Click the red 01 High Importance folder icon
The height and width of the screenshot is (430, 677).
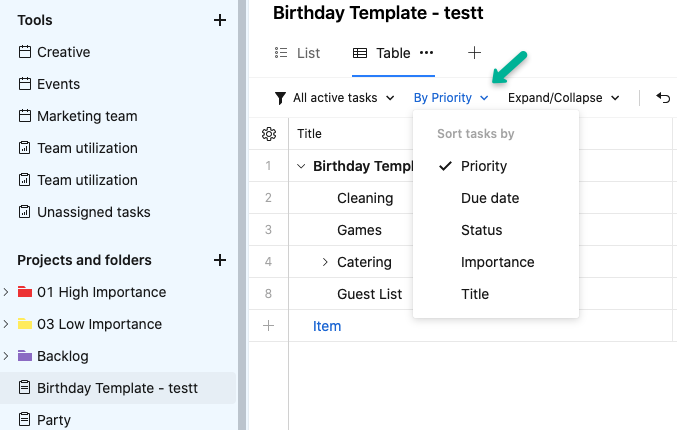(25, 292)
